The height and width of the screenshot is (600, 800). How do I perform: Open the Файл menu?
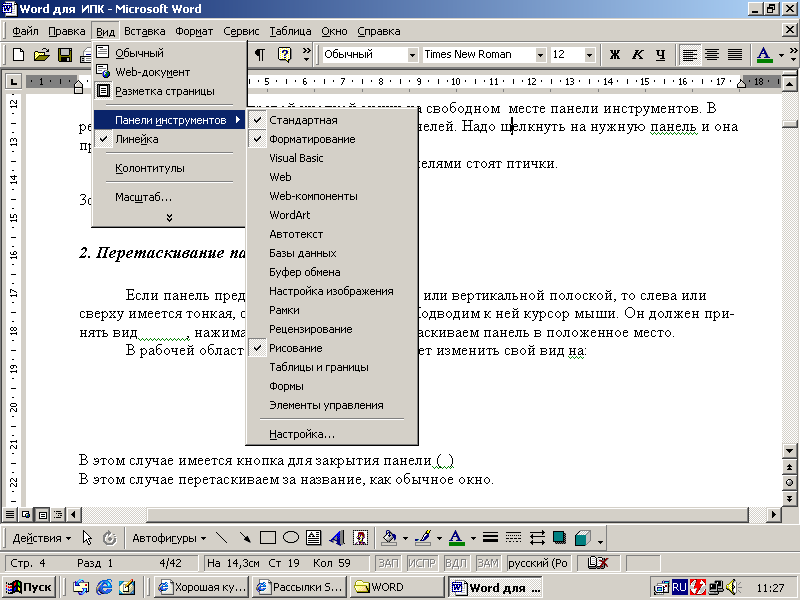(26, 31)
